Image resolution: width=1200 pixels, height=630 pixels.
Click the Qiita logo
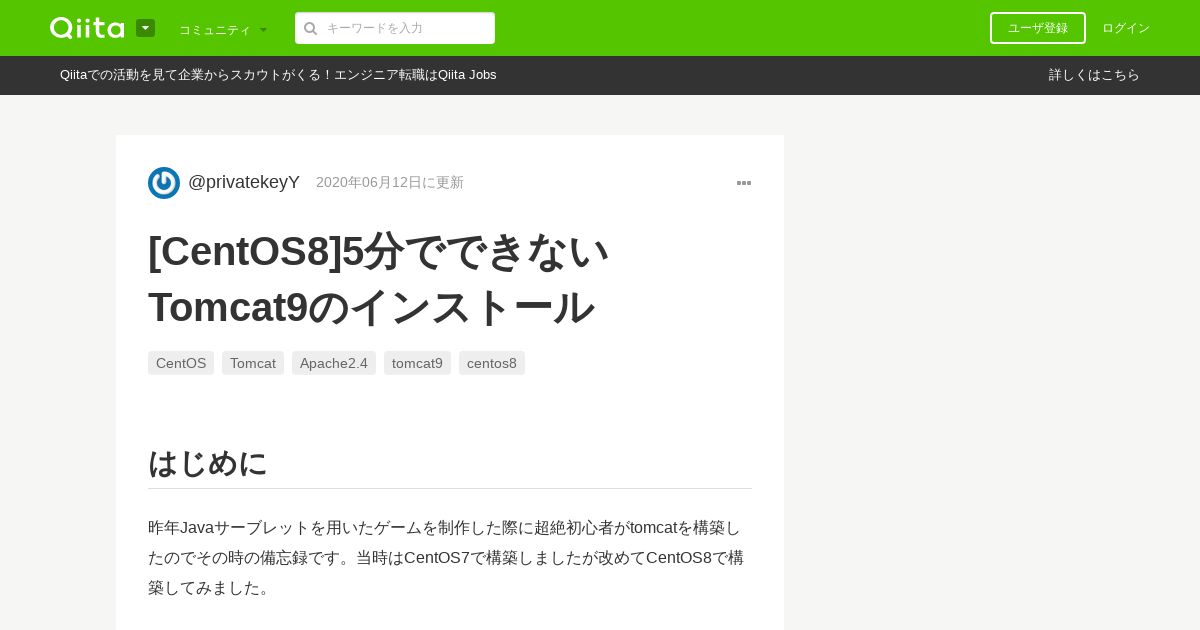pyautogui.click(x=87, y=28)
